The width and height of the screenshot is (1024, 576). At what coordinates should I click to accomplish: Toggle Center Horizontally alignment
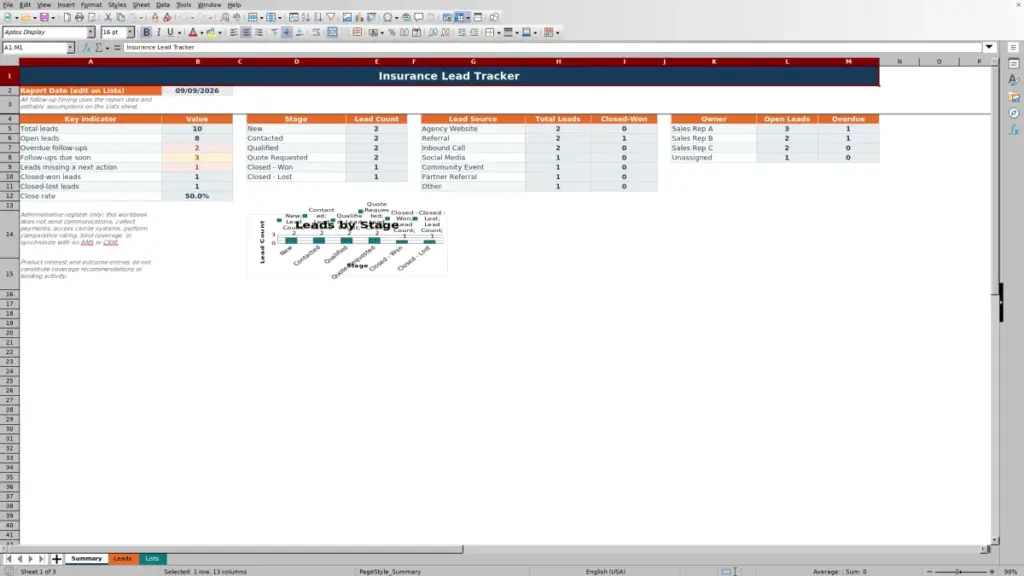(x=246, y=33)
